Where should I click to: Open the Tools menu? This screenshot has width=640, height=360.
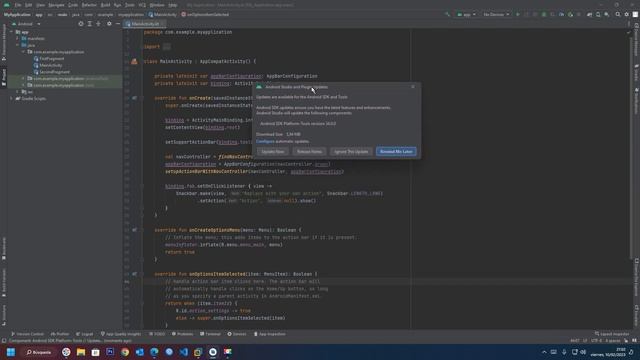click(x=130, y=5)
